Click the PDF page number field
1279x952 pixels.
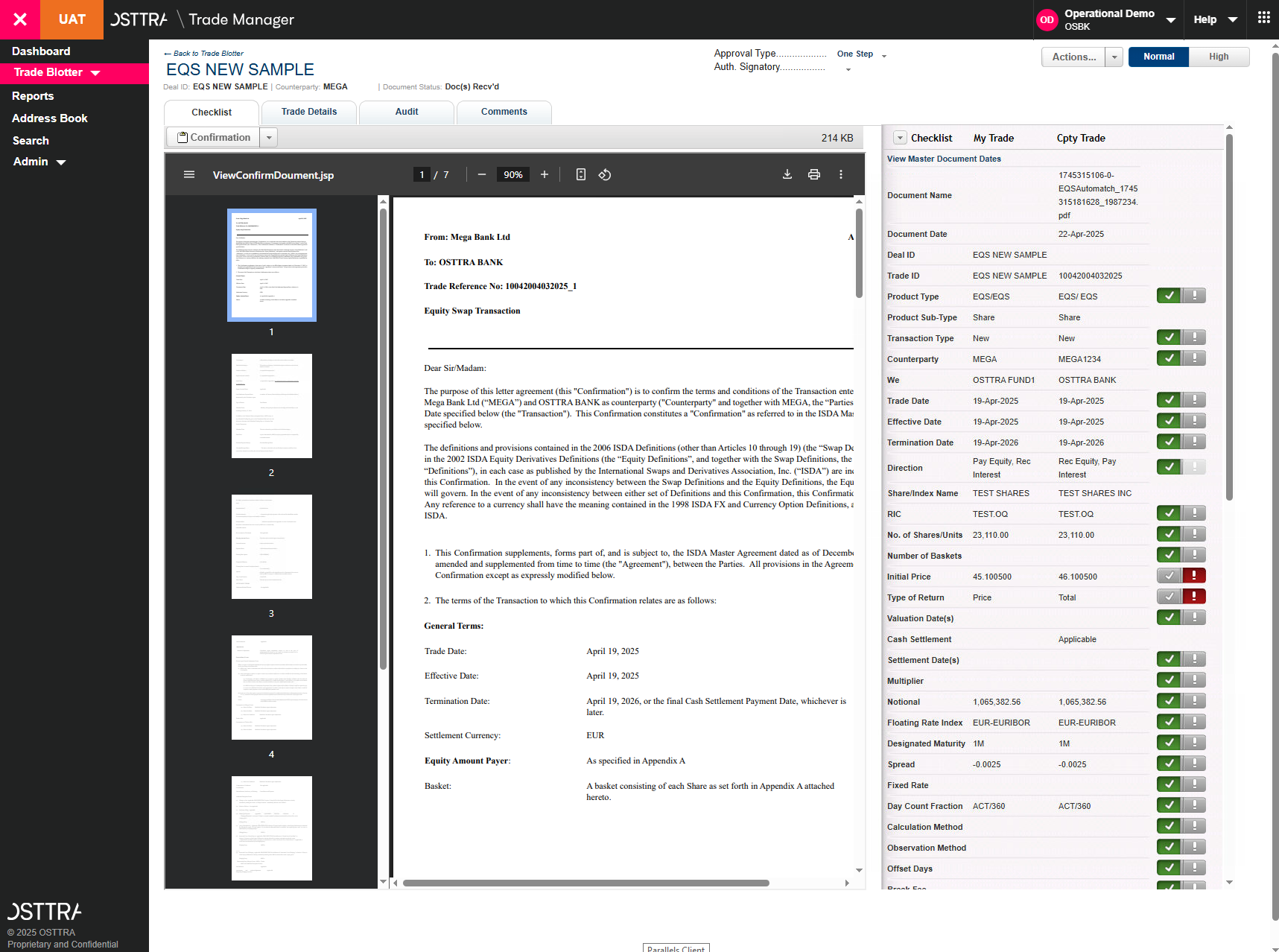422,174
